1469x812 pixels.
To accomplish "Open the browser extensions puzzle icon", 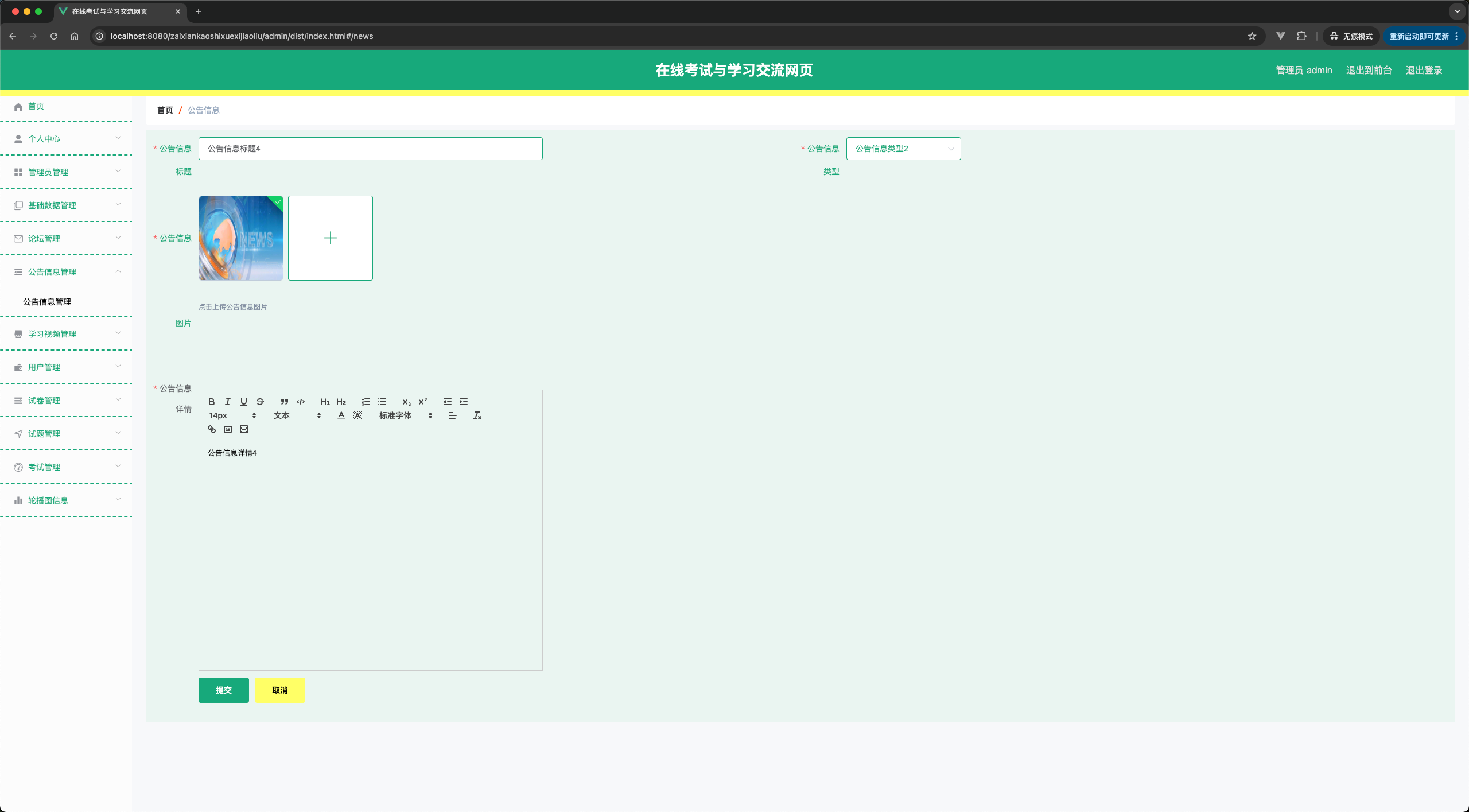I will (1301, 36).
